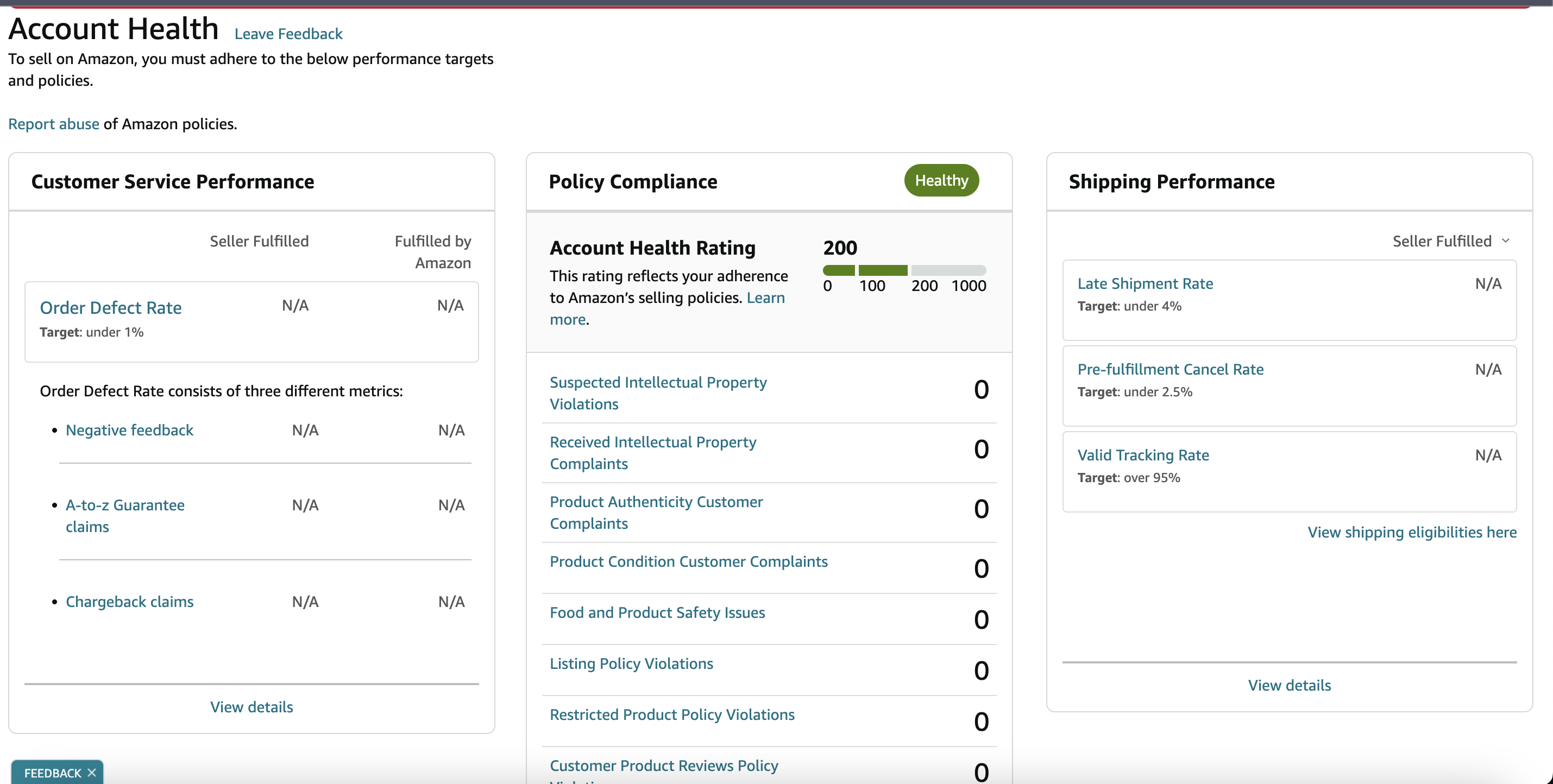Click the Fulfilled by Amazon column header
Viewport: 1553px width, 784px height.
click(x=433, y=252)
